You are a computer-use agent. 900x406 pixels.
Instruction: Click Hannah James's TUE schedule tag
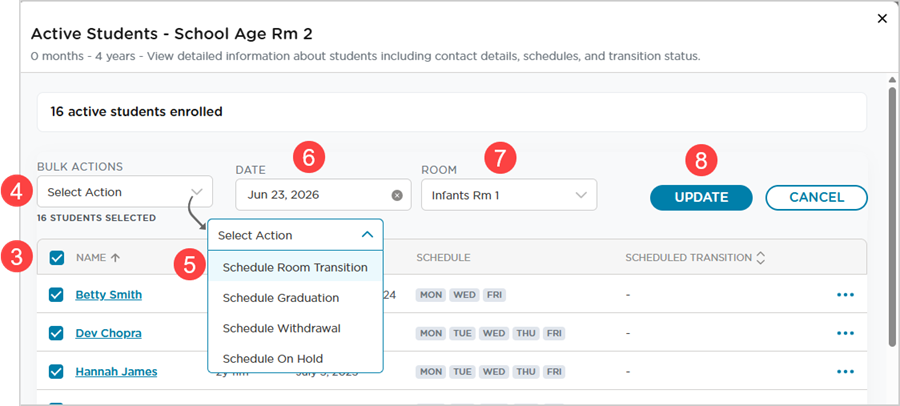462,372
